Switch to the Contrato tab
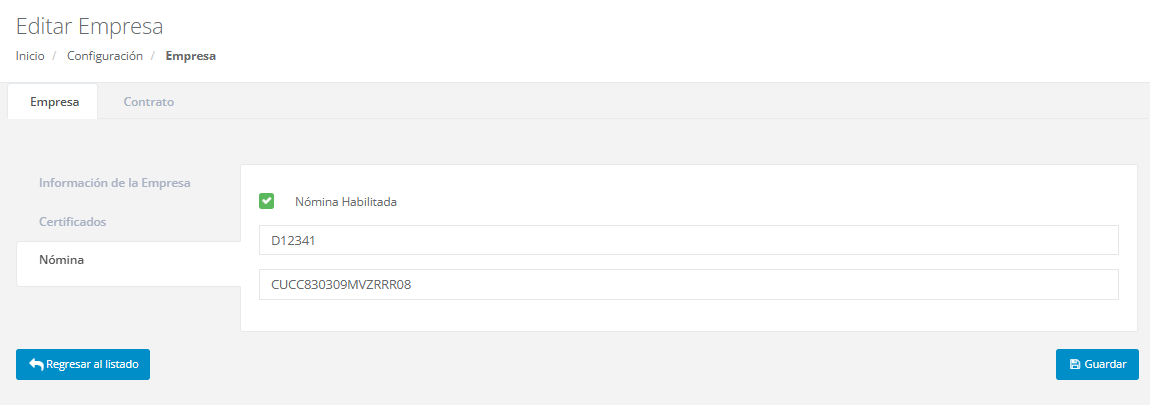The width and height of the screenshot is (1150, 405). point(149,102)
